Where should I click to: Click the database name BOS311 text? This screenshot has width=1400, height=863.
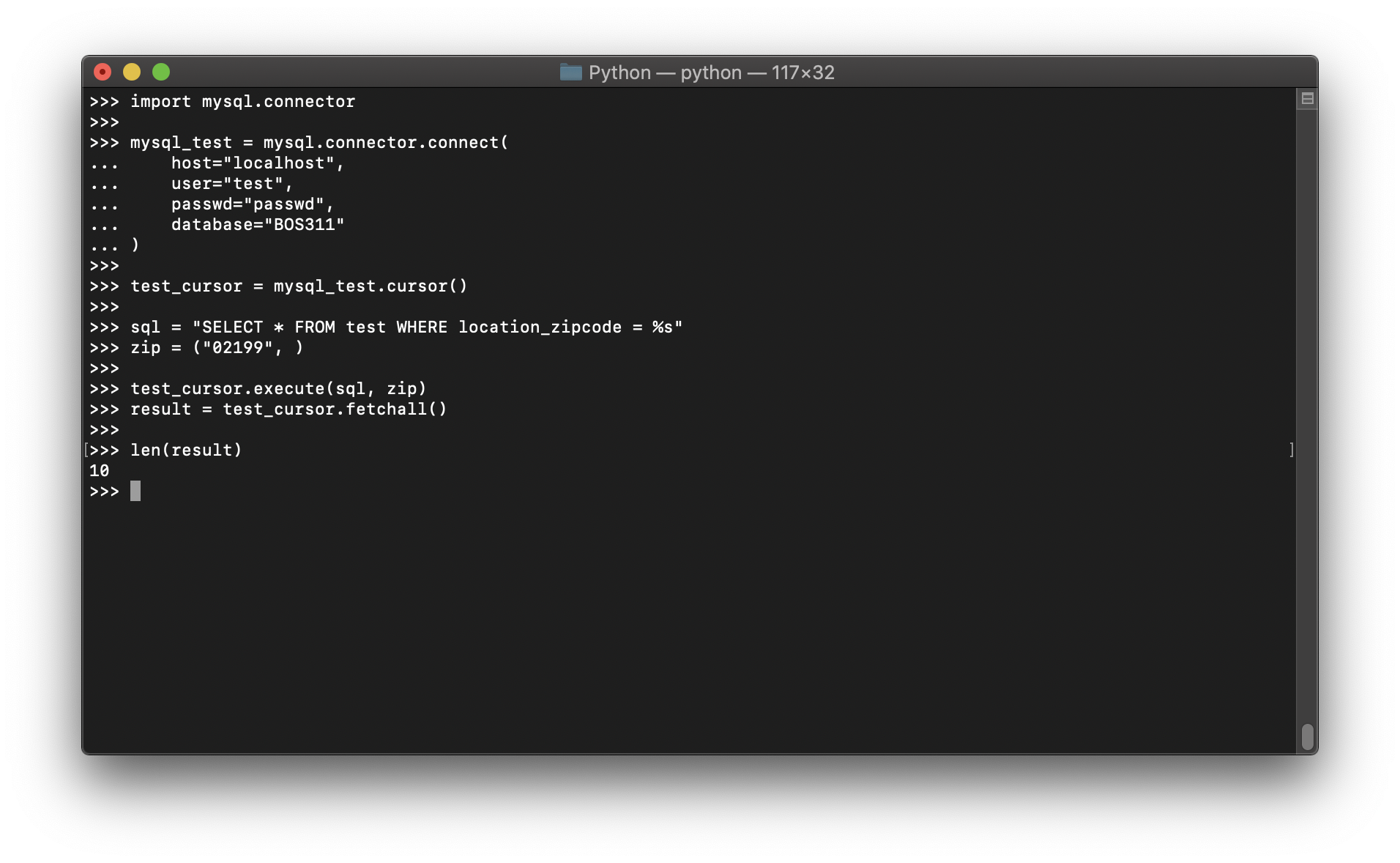[308, 225]
